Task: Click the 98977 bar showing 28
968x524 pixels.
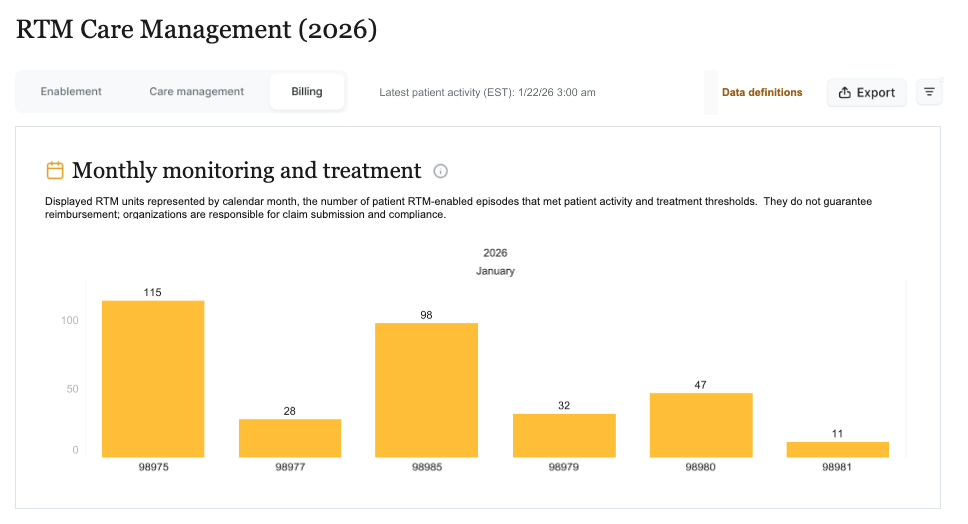Action: tap(290, 438)
